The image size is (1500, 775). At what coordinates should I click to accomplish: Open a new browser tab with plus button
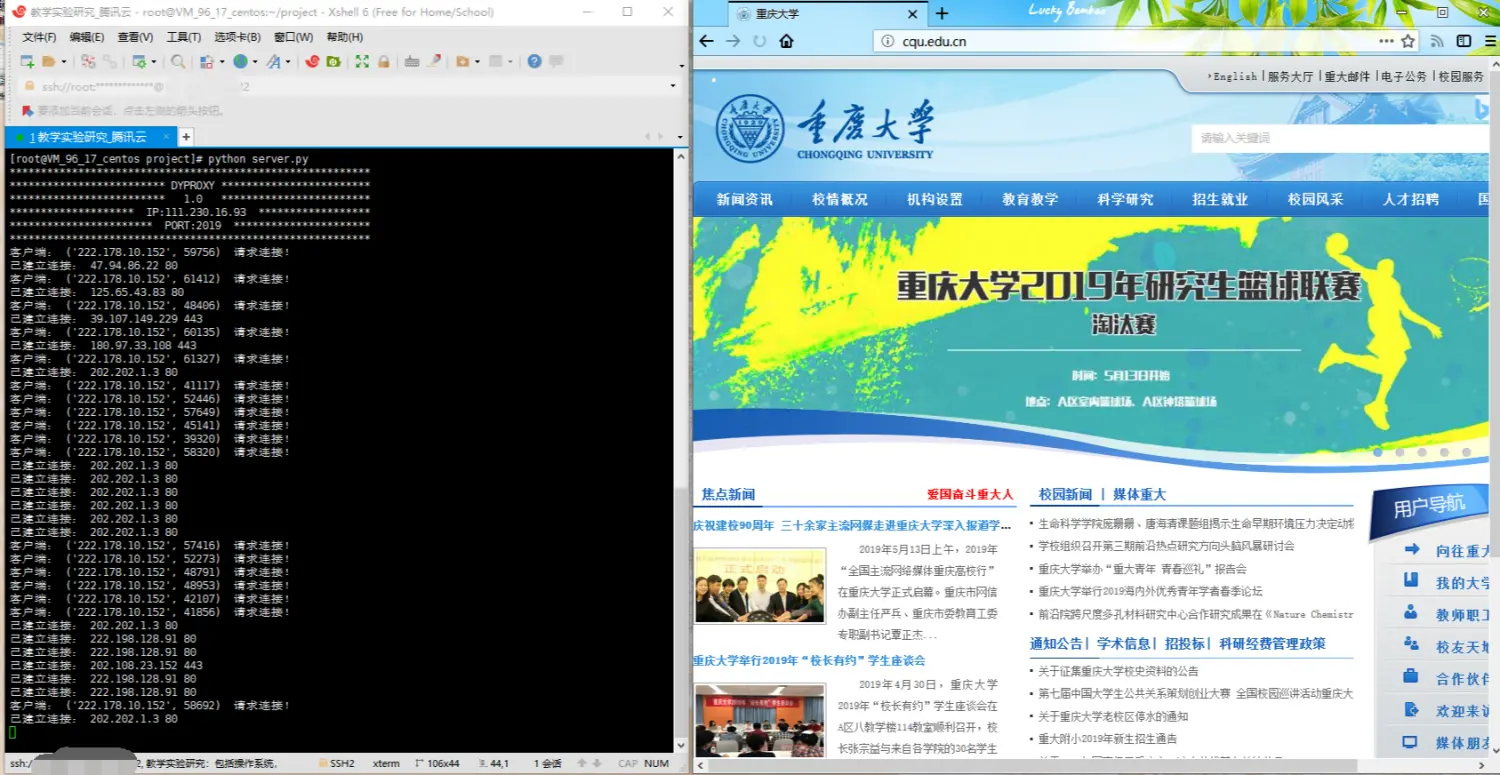pyautogui.click(x=941, y=13)
